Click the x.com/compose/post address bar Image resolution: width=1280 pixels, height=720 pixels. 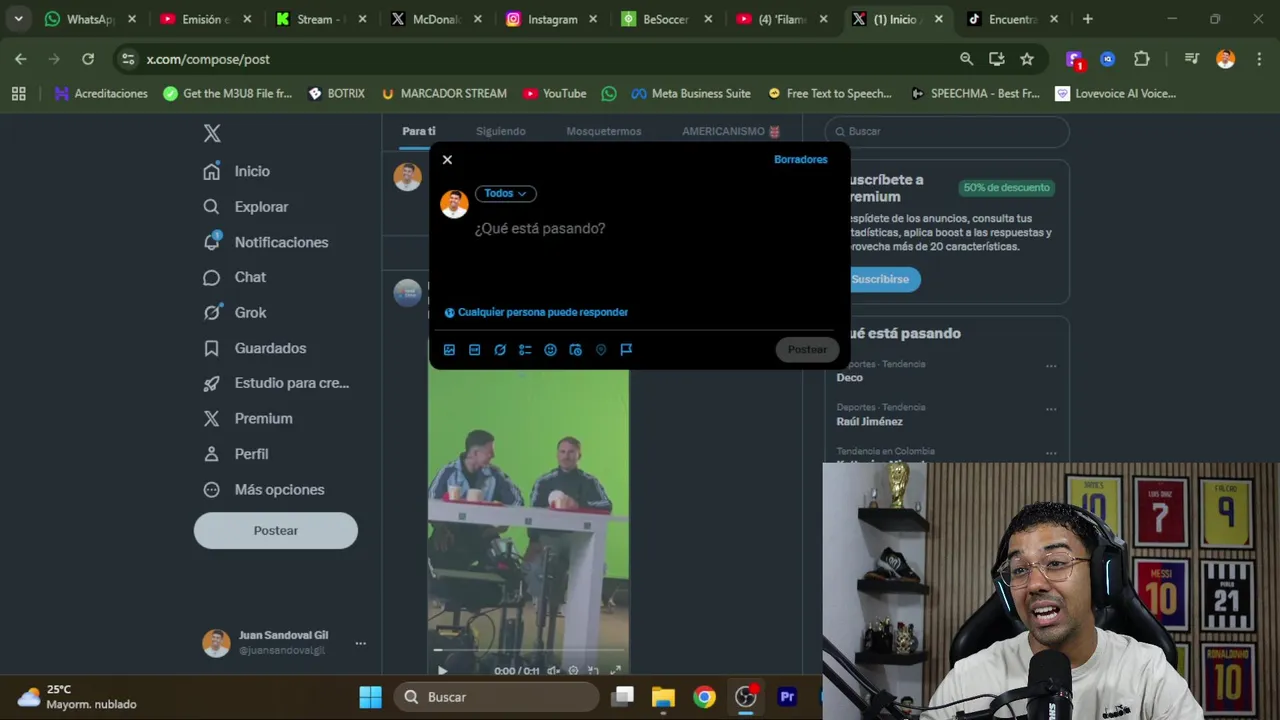(540, 59)
